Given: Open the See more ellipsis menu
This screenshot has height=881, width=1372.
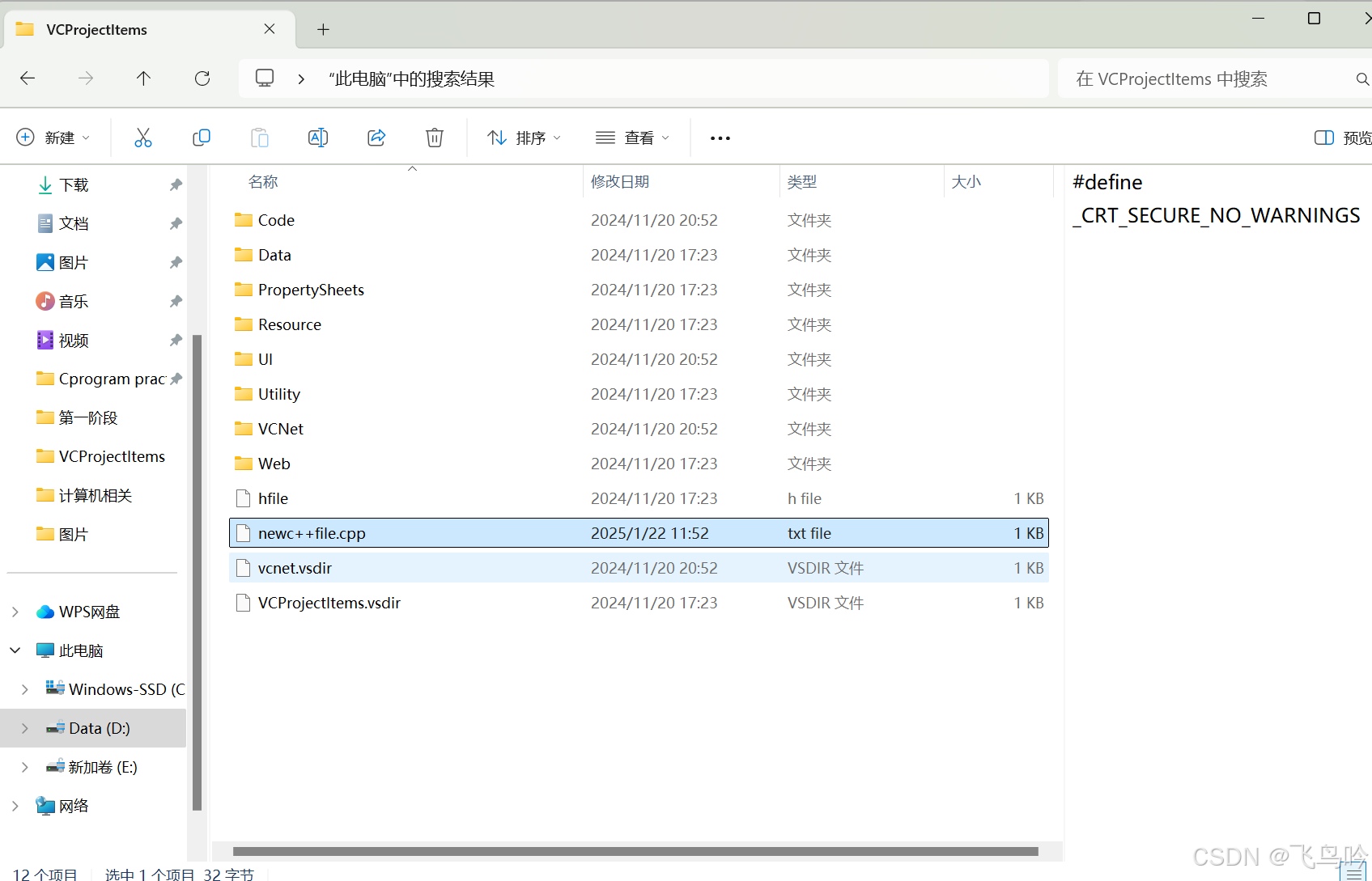Looking at the screenshot, I should 720,138.
